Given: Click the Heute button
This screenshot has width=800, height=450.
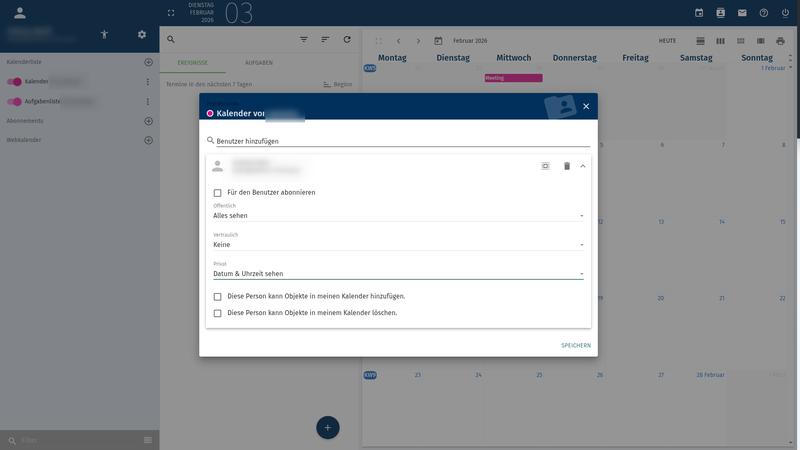Looking at the screenshot, I should click(x=667, y=41).
